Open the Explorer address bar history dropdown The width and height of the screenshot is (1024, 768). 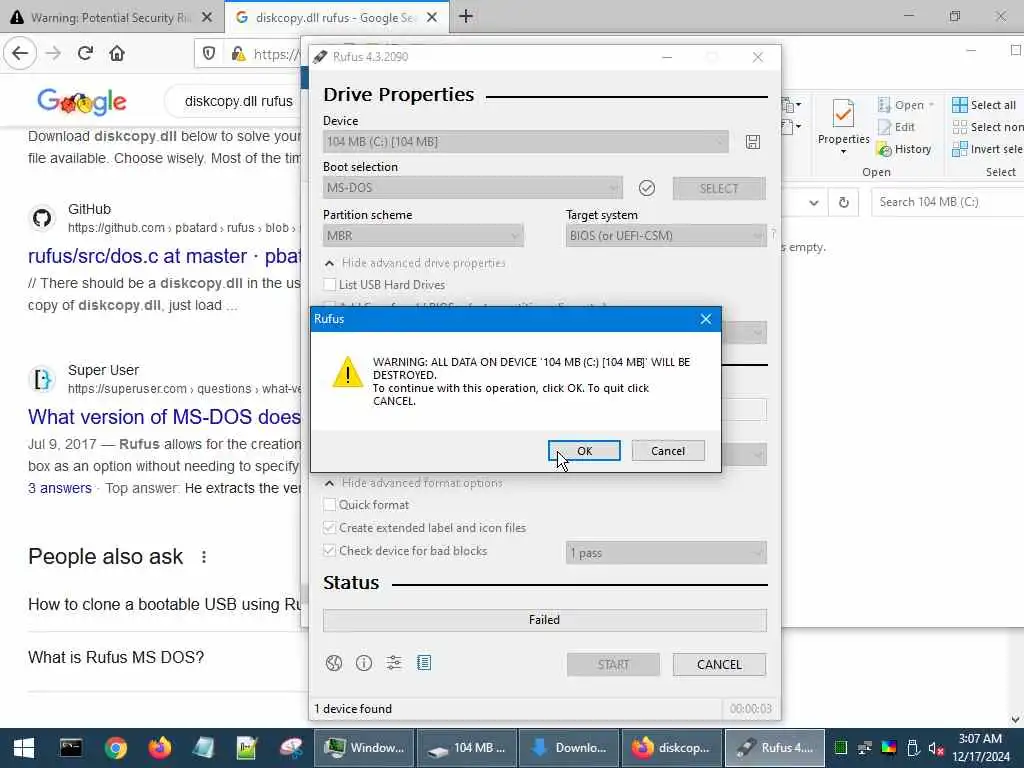(814, 202)
